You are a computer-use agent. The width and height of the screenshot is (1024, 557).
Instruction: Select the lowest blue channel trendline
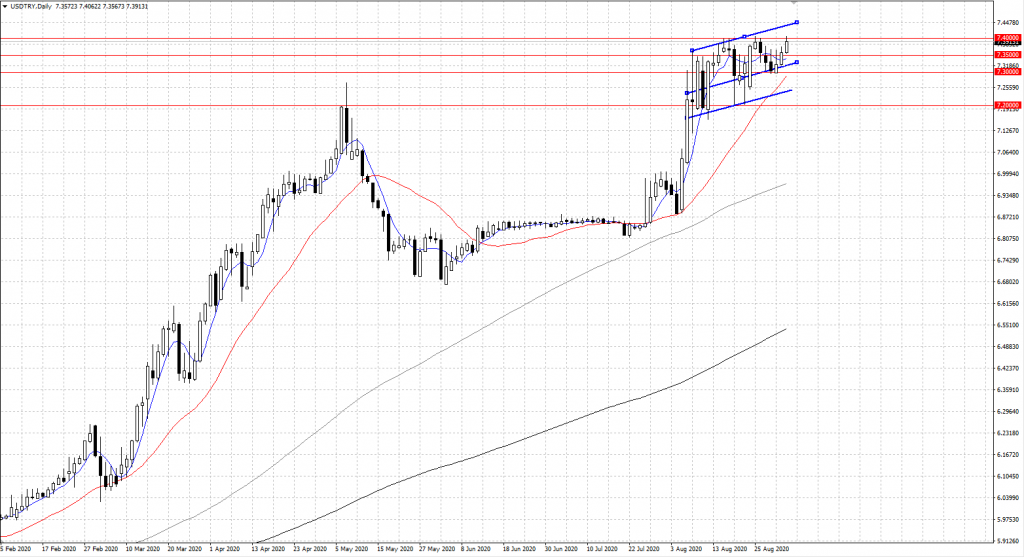tap(740, 104)
